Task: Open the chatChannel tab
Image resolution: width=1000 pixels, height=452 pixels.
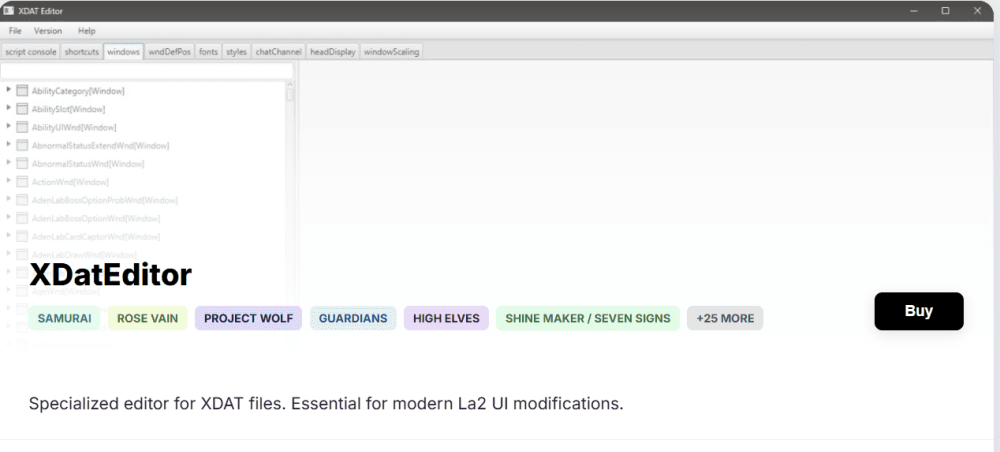Action: coord(278,51)
